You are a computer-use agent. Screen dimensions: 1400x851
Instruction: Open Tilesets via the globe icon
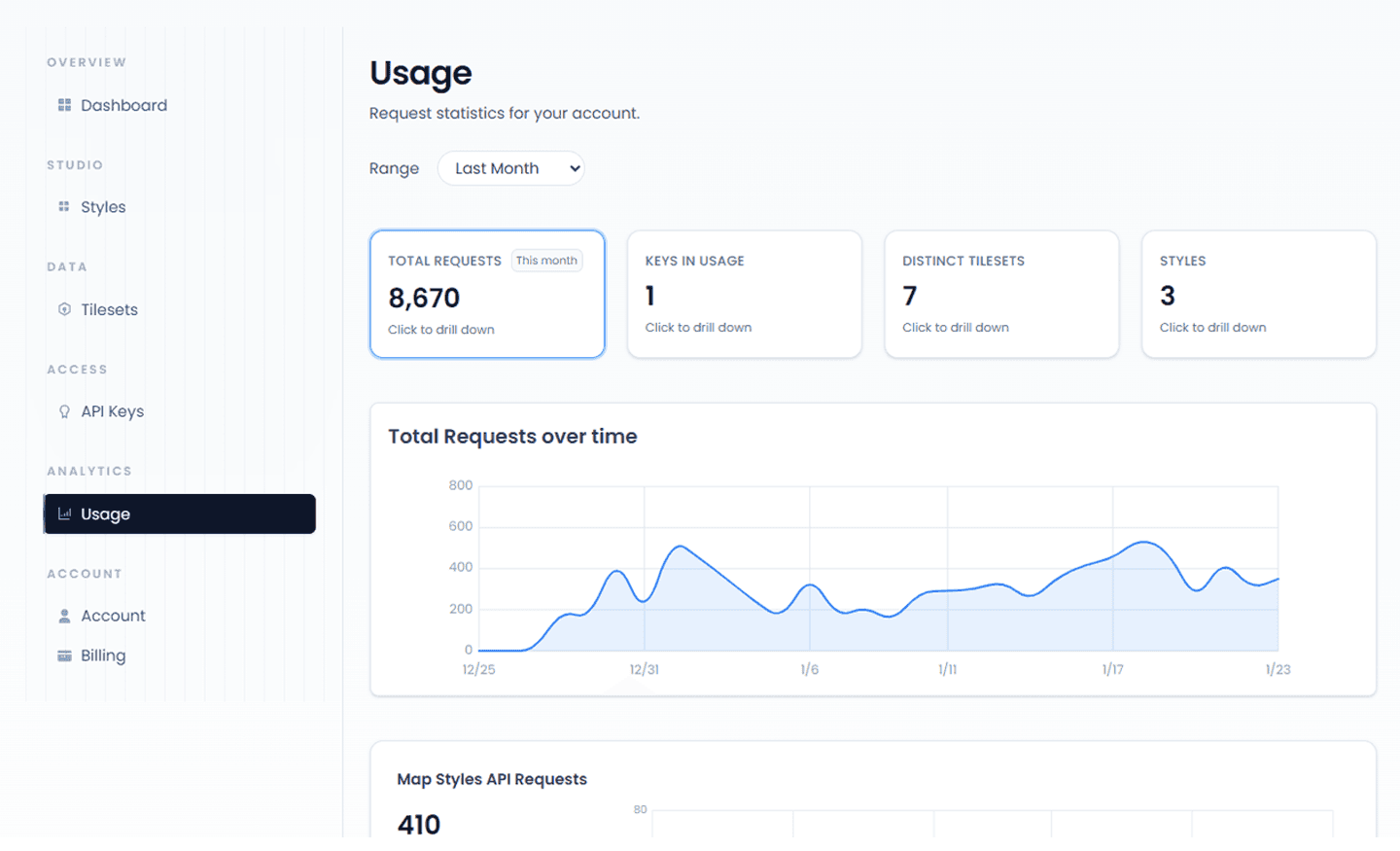point(64,309)
